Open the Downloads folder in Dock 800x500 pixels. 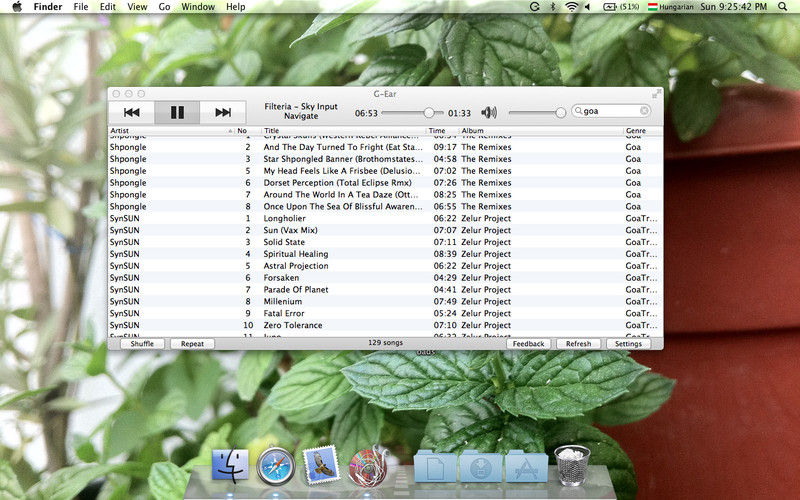(480, 466)
